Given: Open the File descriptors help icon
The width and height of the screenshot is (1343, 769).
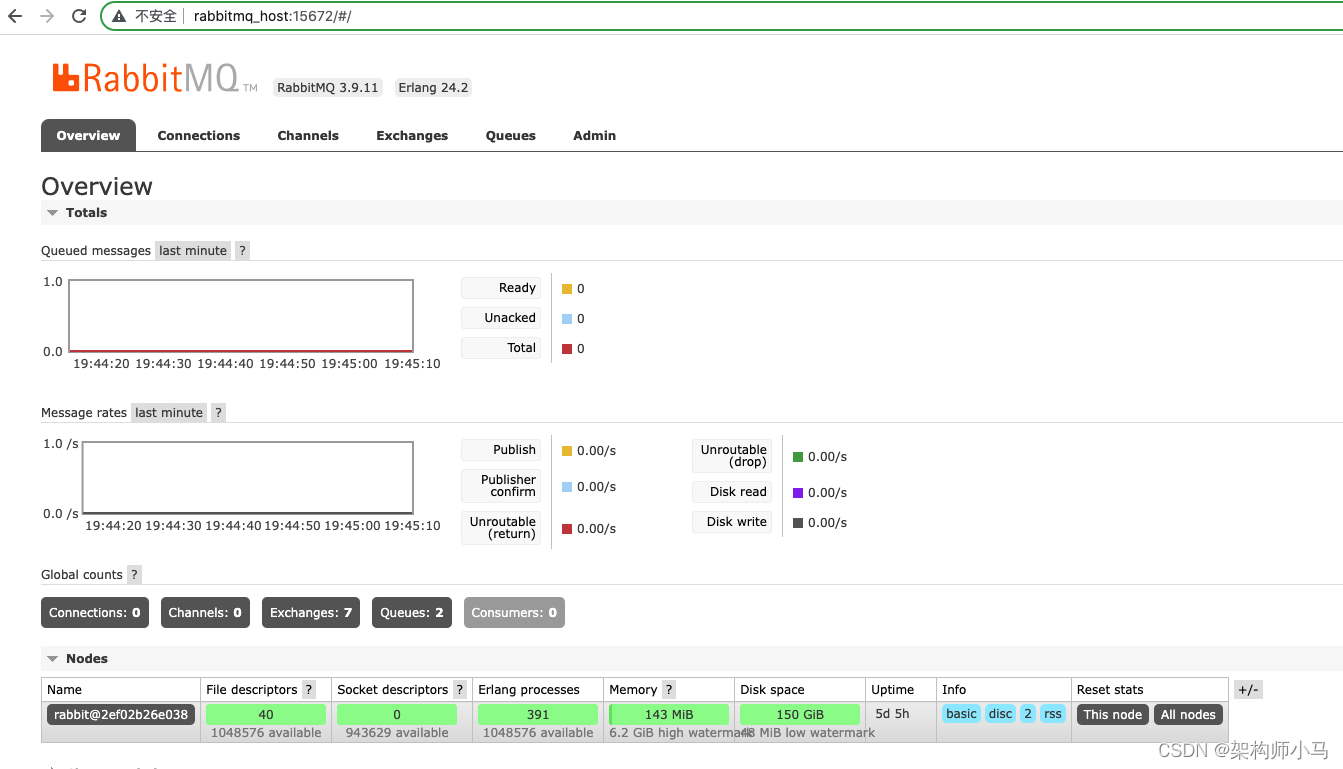Looking at the screenshot, I should coord(309,689).
